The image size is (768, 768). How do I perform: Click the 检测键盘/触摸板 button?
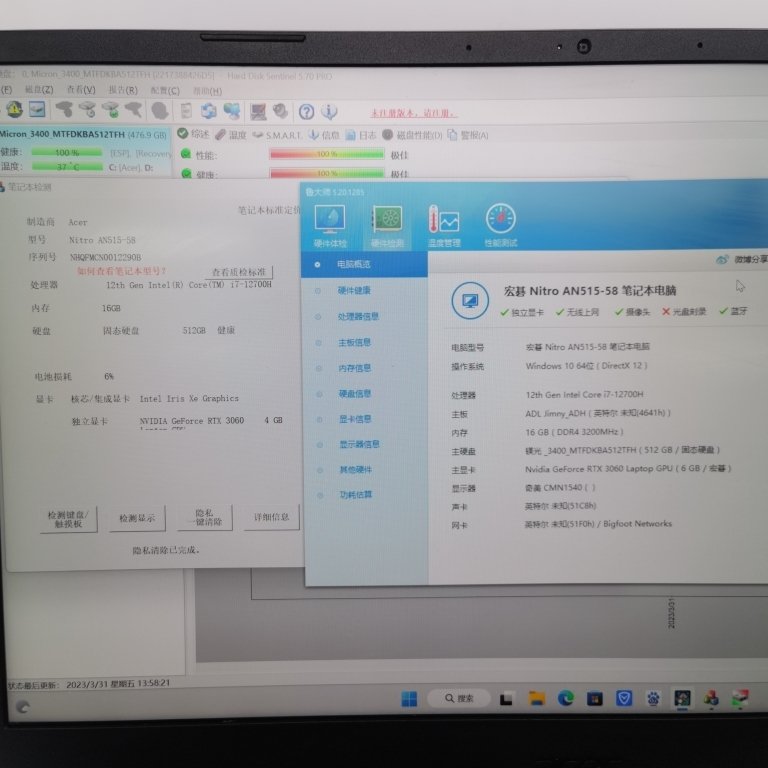pos(69,519)
